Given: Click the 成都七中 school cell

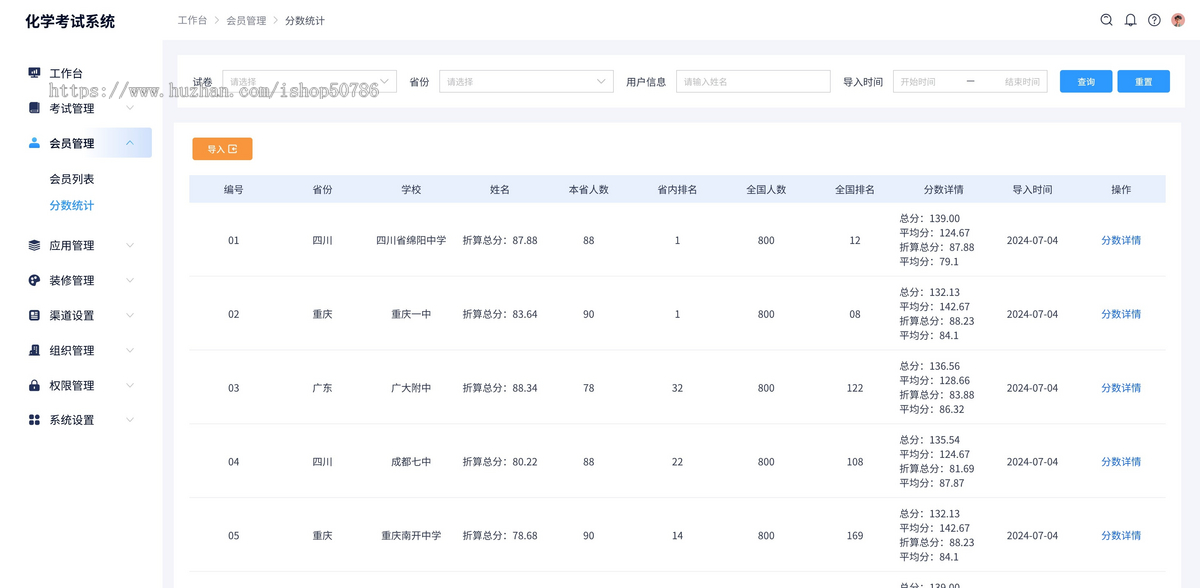Looking at the screenshot, I should 411,462.
